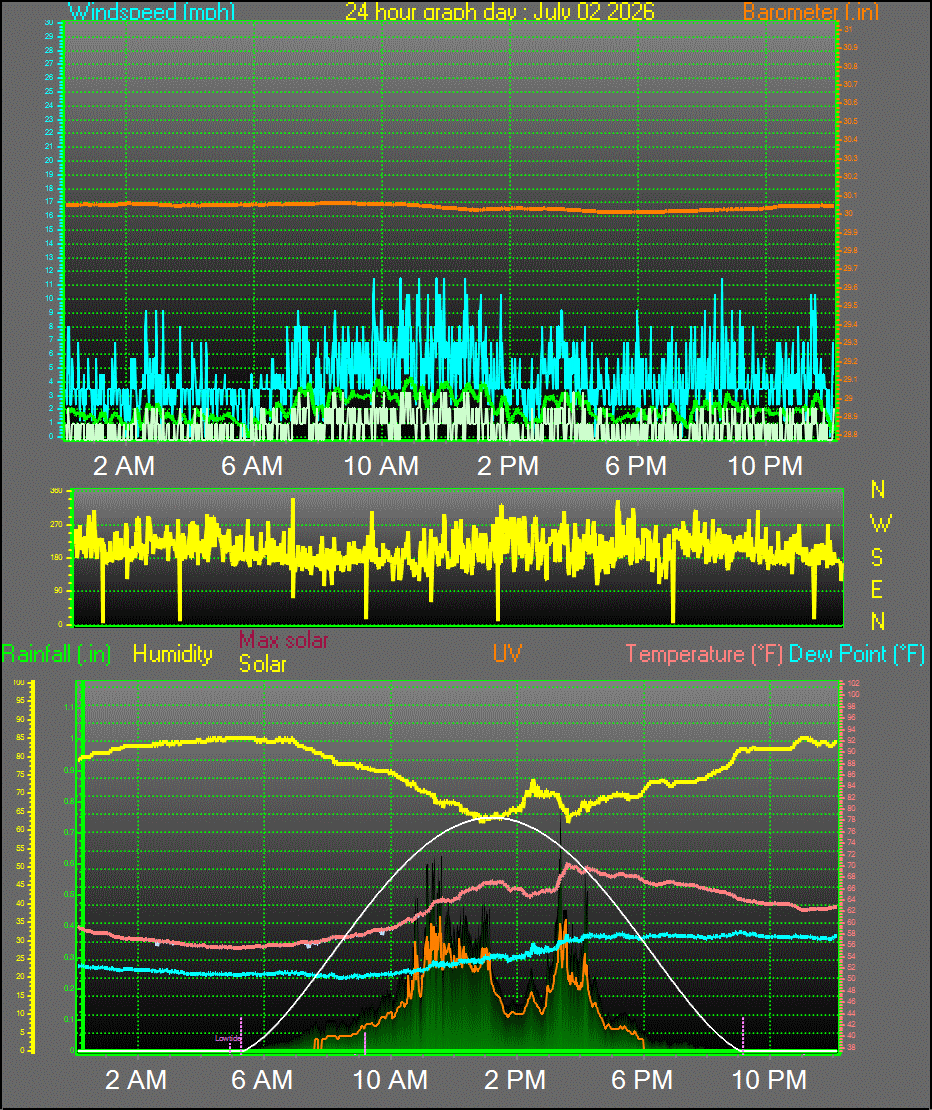This screenshot has width=932, height=1110.
Task: Select the "10 AM" label under the temperature graph
Action: 391,1080
